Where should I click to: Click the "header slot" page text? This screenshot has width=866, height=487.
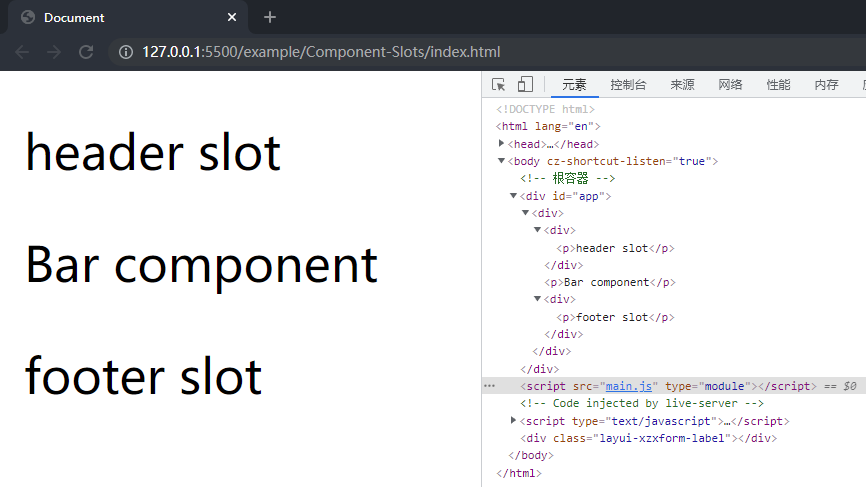point(153,152)
